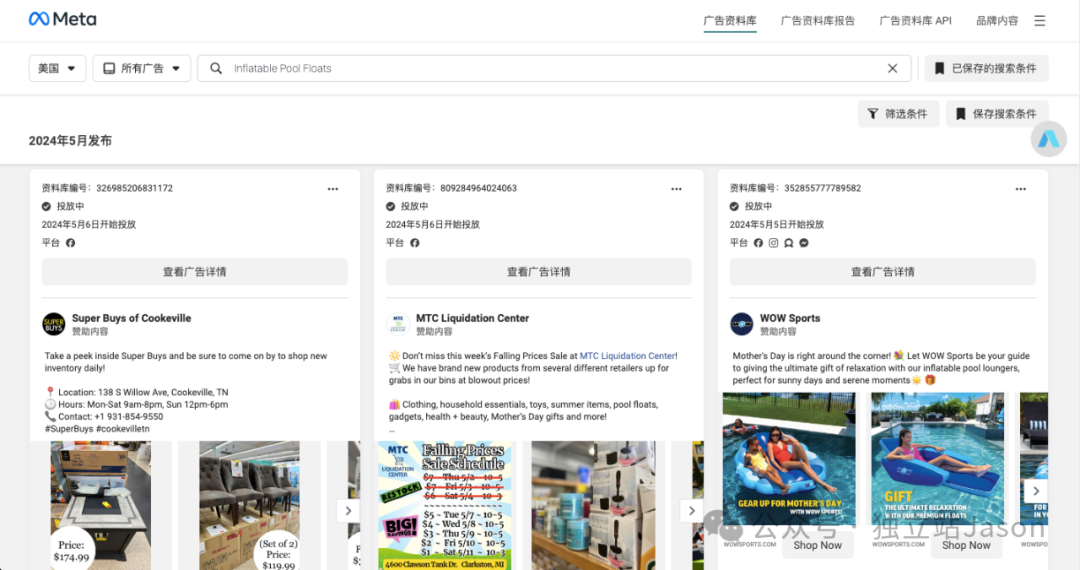Open MTC shelf products photo
Image resolution: width=1080 pixels, height=570 pixels.
[593, 505]
